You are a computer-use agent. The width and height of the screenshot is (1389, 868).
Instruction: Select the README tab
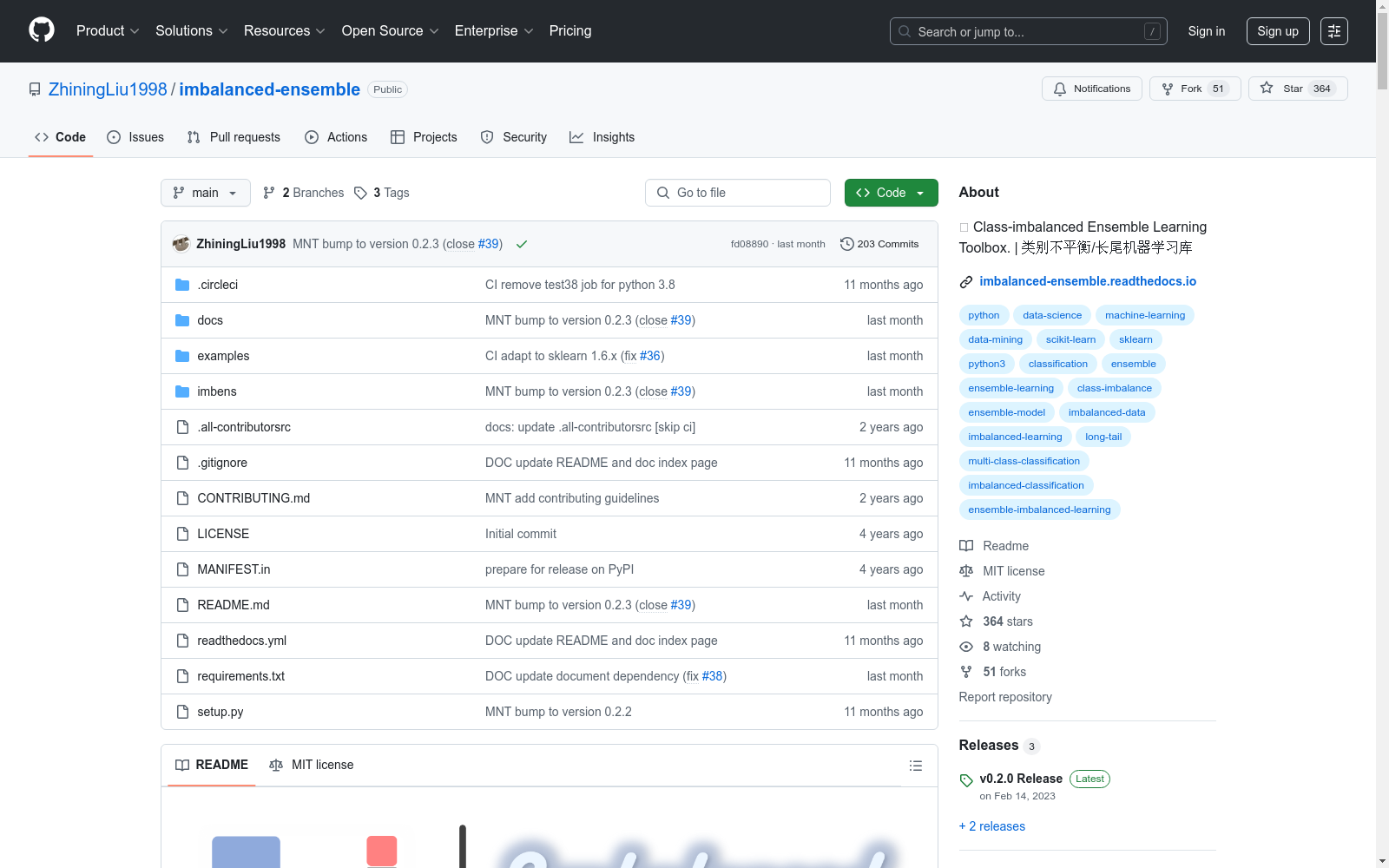coord(212,765)
